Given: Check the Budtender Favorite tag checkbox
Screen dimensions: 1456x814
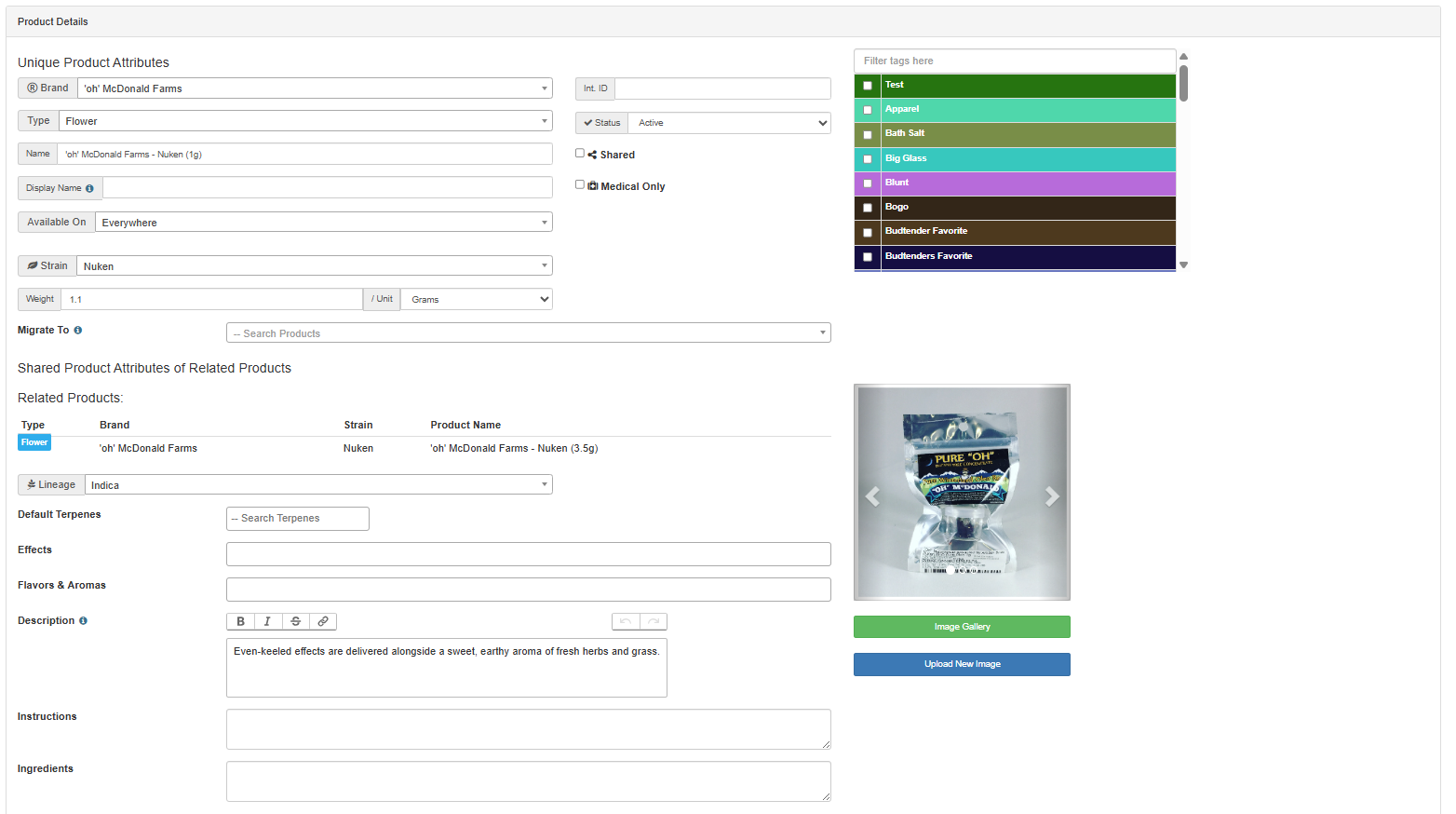Looking at the screenshot, I should [x=868, y=233].
